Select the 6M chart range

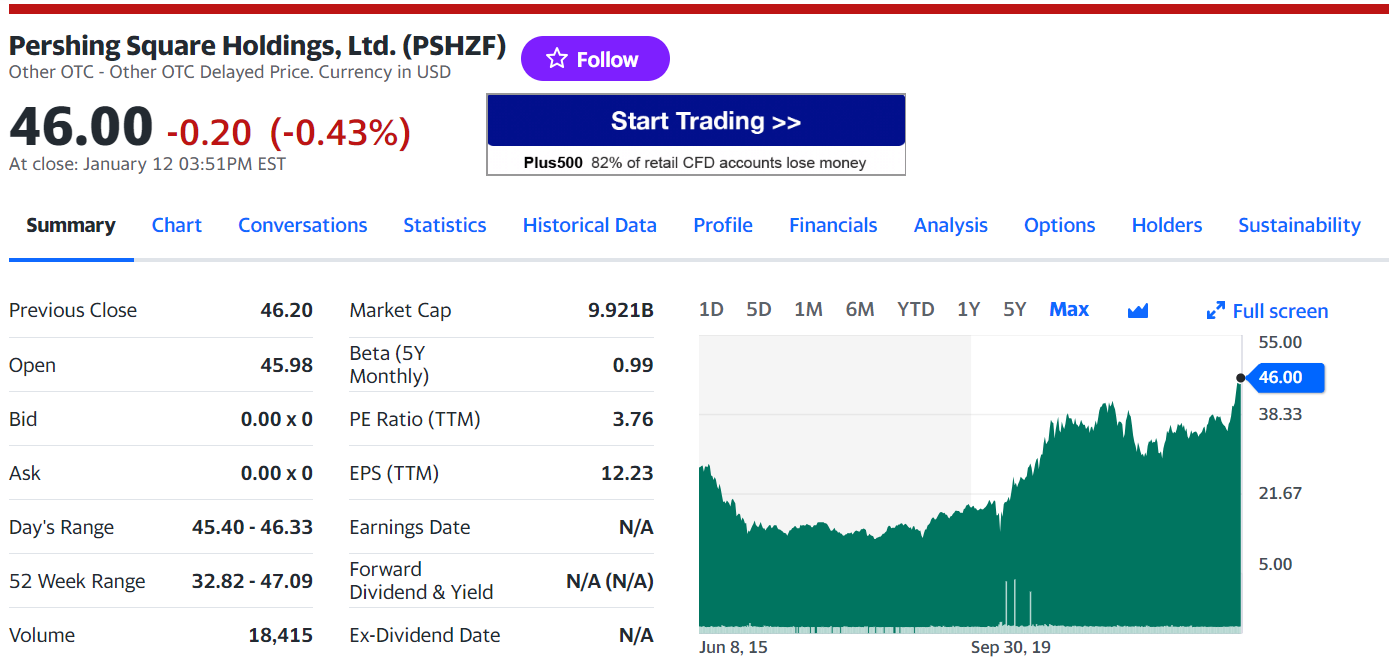(860, 309)
